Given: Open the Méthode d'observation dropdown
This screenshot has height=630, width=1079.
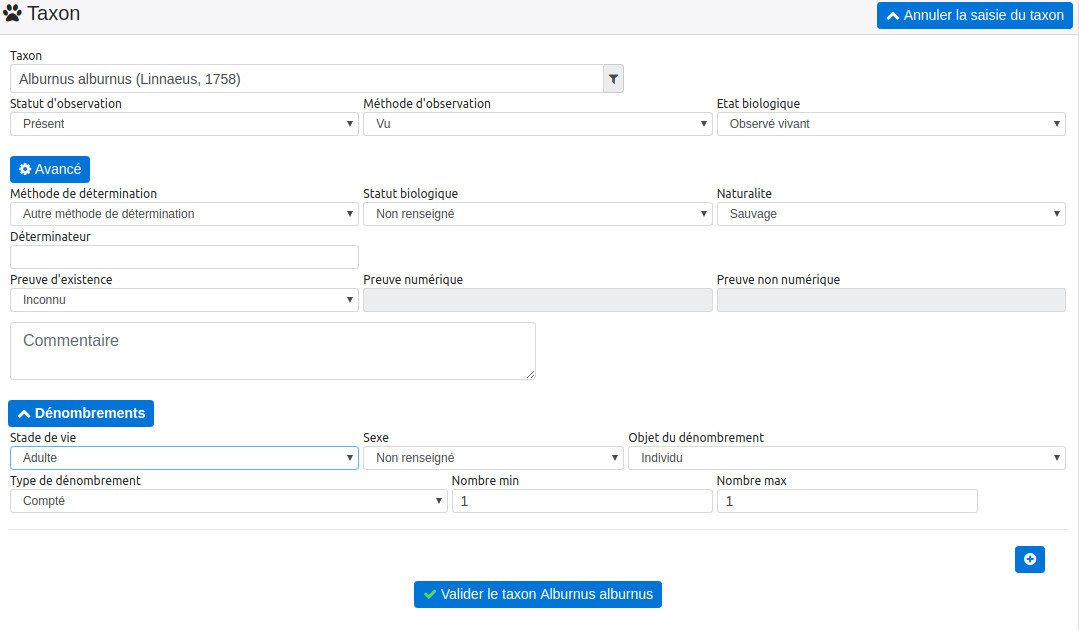Looking at the screenshot, I should pos(537,124).
